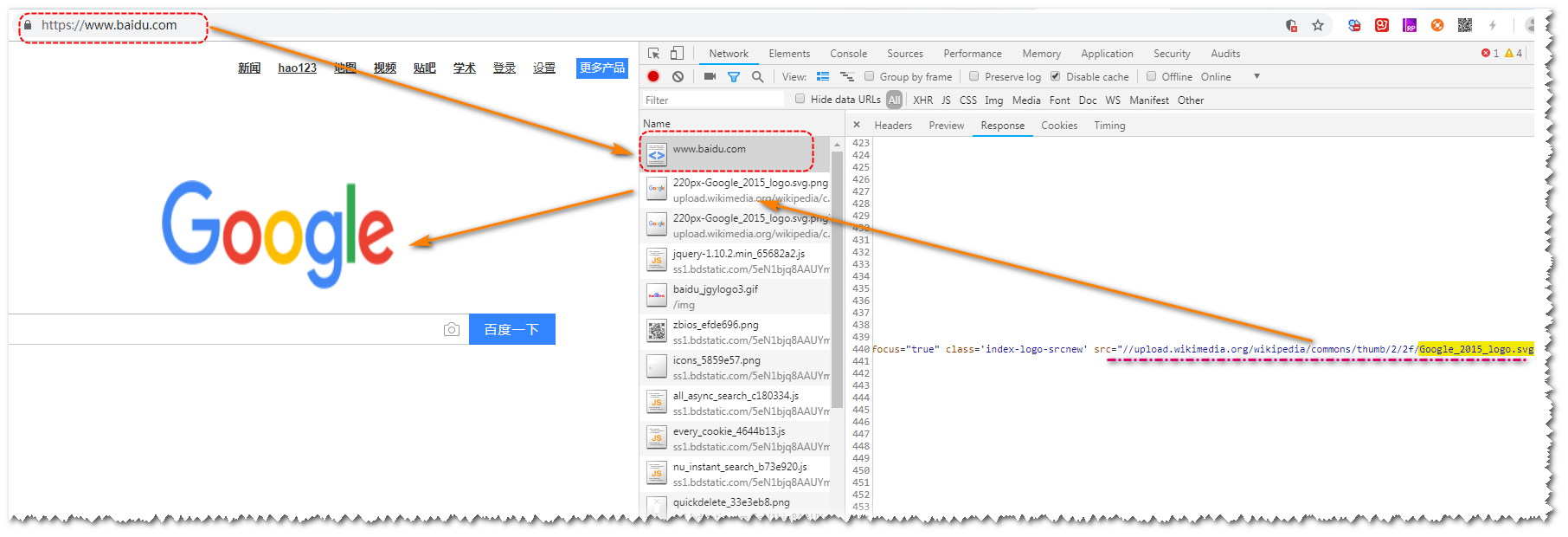Select the nu_instant_search_b73e920.js request

736,474
